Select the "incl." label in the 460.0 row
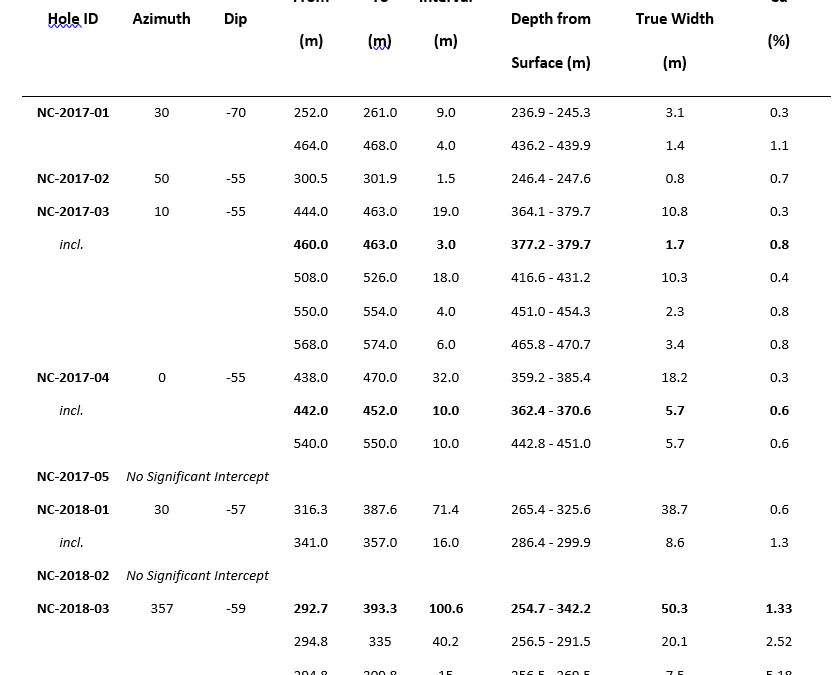The image size is (837, 675). [x=72, y=244]
